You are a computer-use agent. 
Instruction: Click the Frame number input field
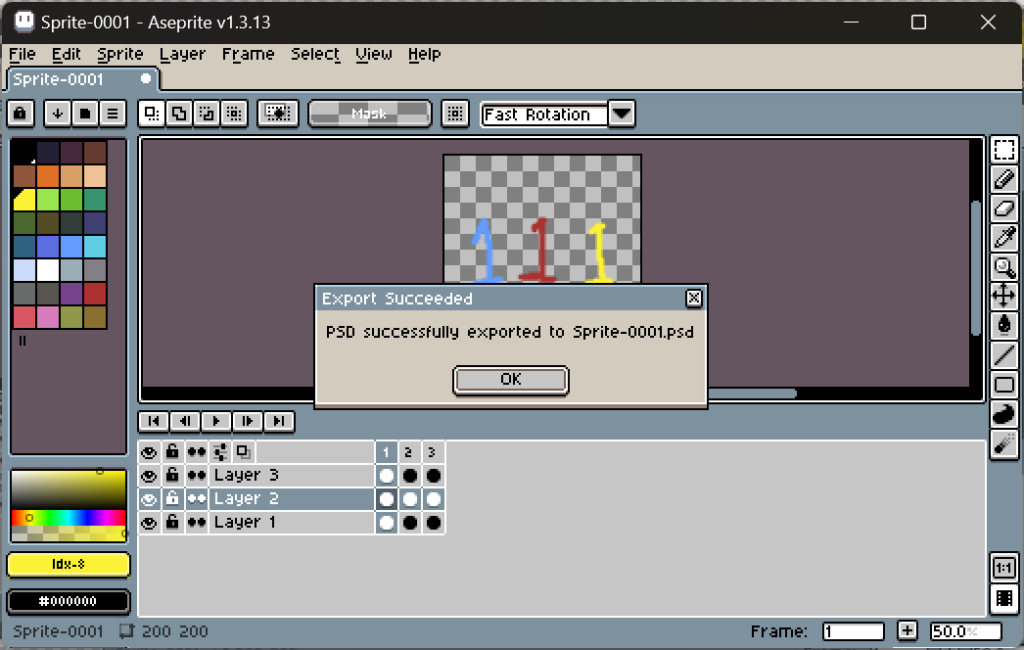click(853, 631)
